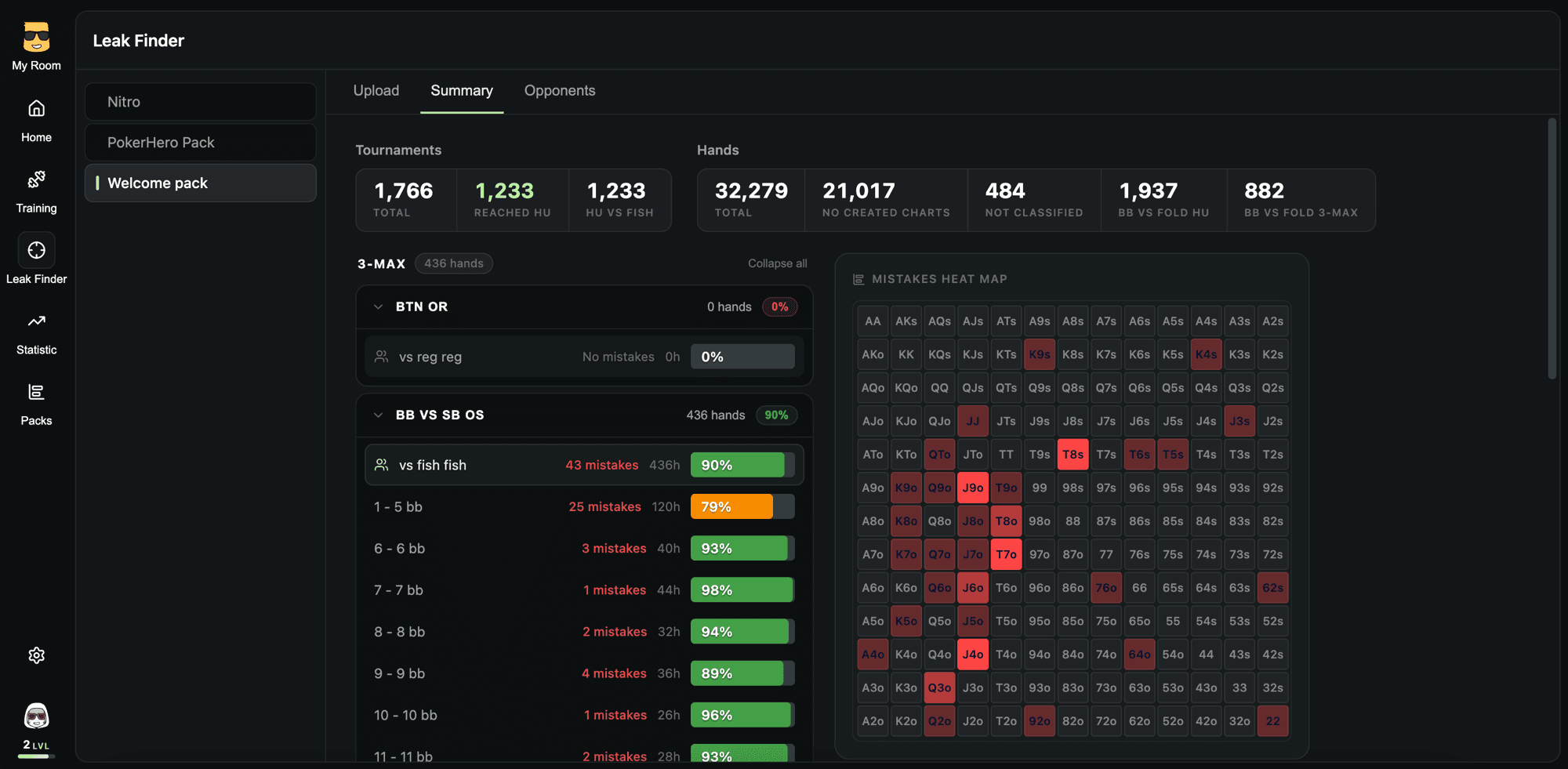Switch to the Opponents tab

click(x=560, y=91)
